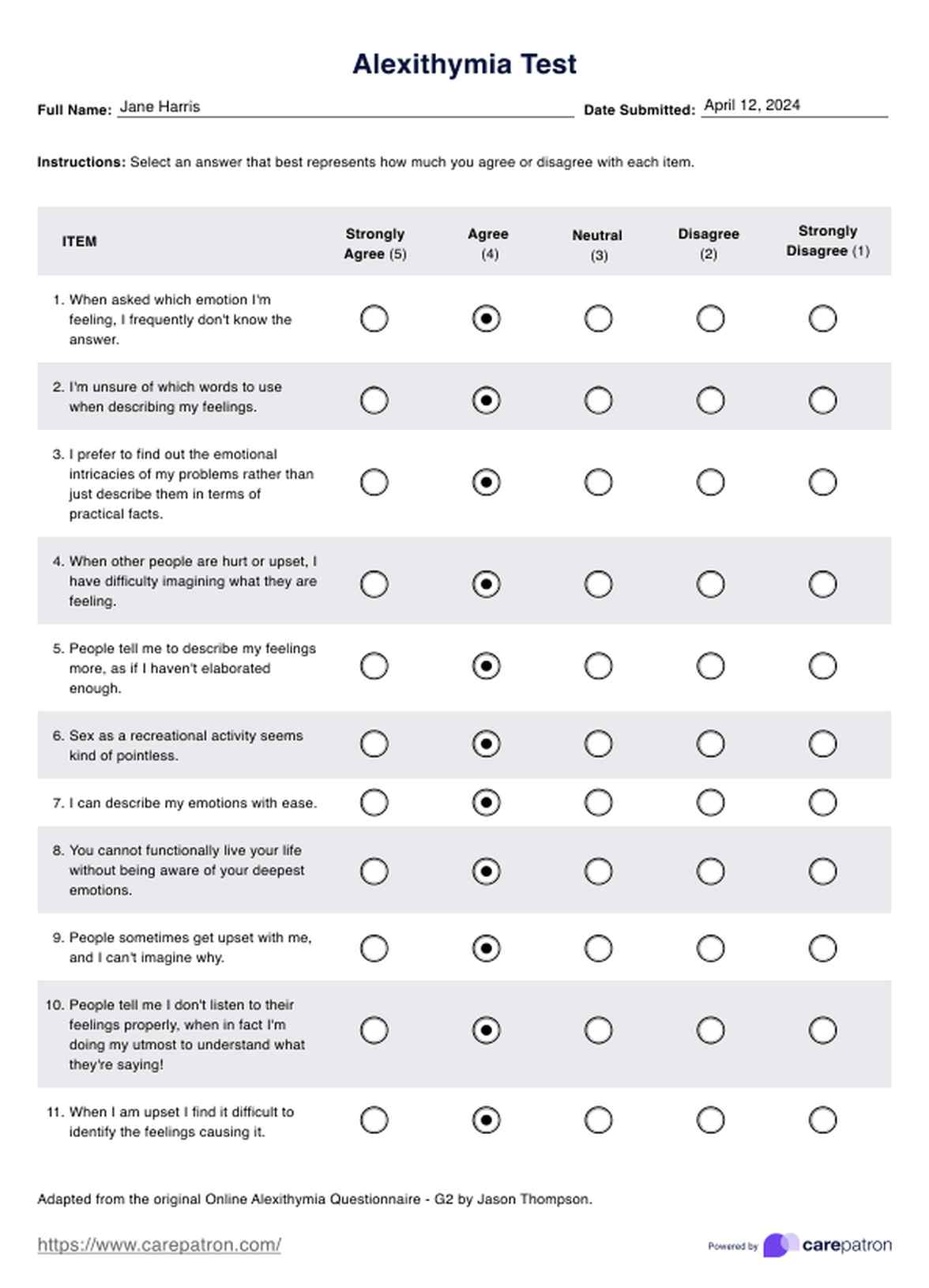Choose Neutral for item 10

click(598, 1030)
